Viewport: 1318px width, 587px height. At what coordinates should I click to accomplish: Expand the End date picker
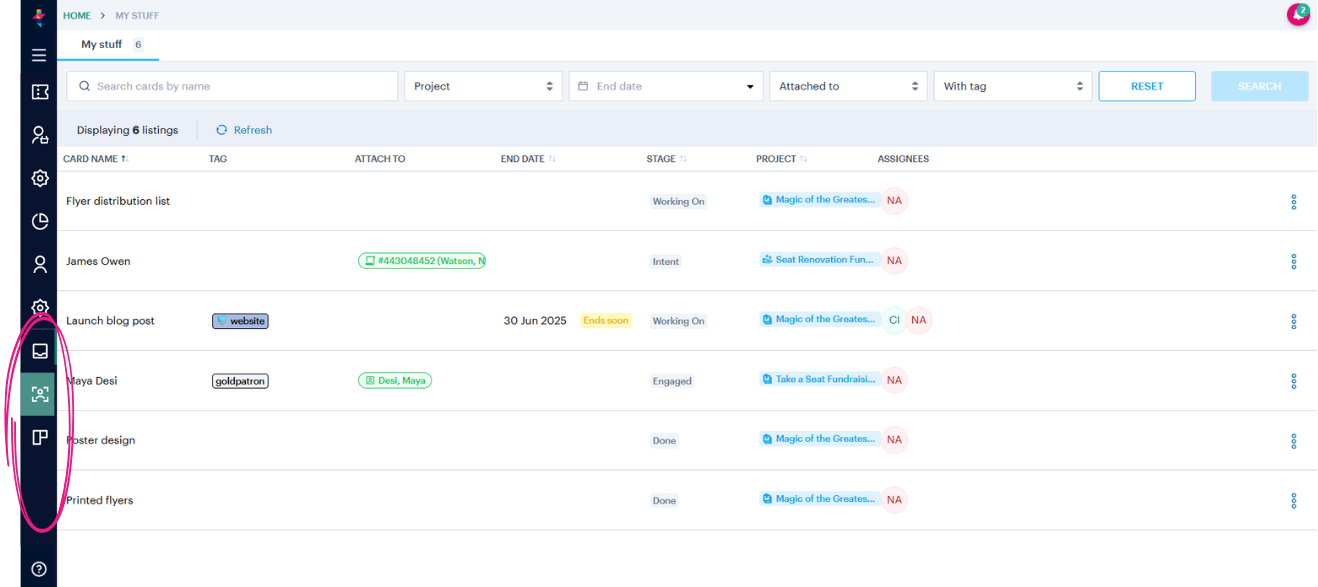(x=665, y=86)
